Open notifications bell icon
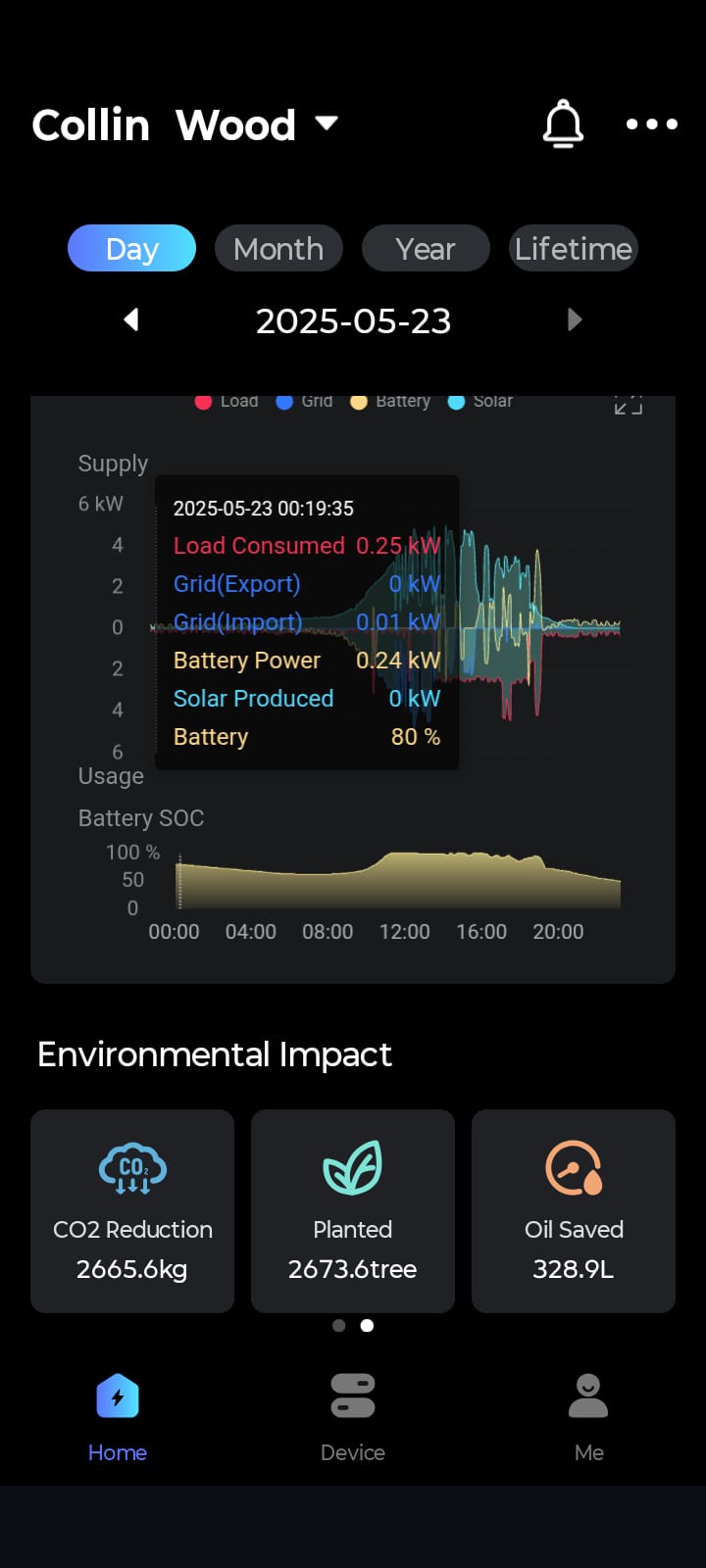The height and width of the screenshot is (1568, 706). tap(563, 124)
